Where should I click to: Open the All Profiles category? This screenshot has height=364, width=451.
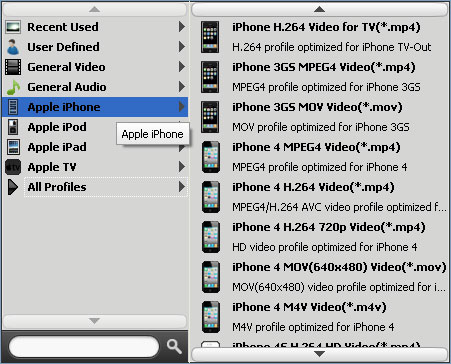[95, 187]
